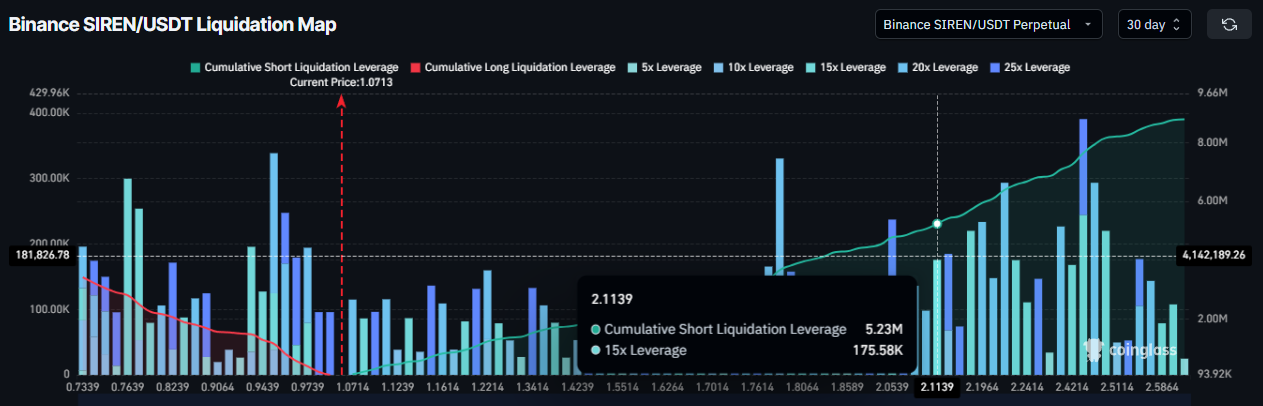This screenshot has width=1263, height=406.
Task: Click the Current Price:1.0713 label
Action: click(341, 82)
